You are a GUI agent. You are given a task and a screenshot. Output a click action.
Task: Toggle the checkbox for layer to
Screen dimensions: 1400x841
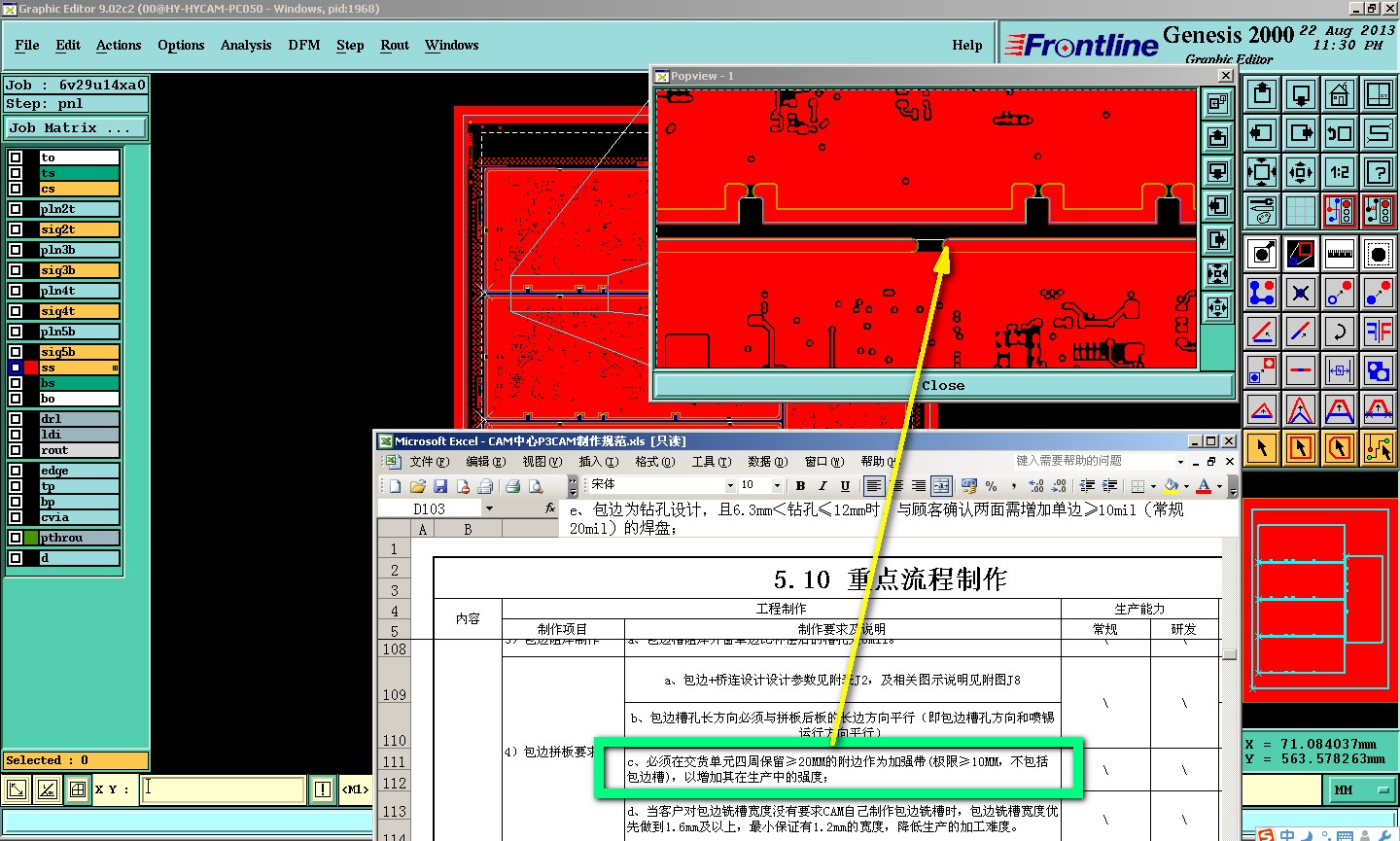pyautogui.click(x=16, y=158)
